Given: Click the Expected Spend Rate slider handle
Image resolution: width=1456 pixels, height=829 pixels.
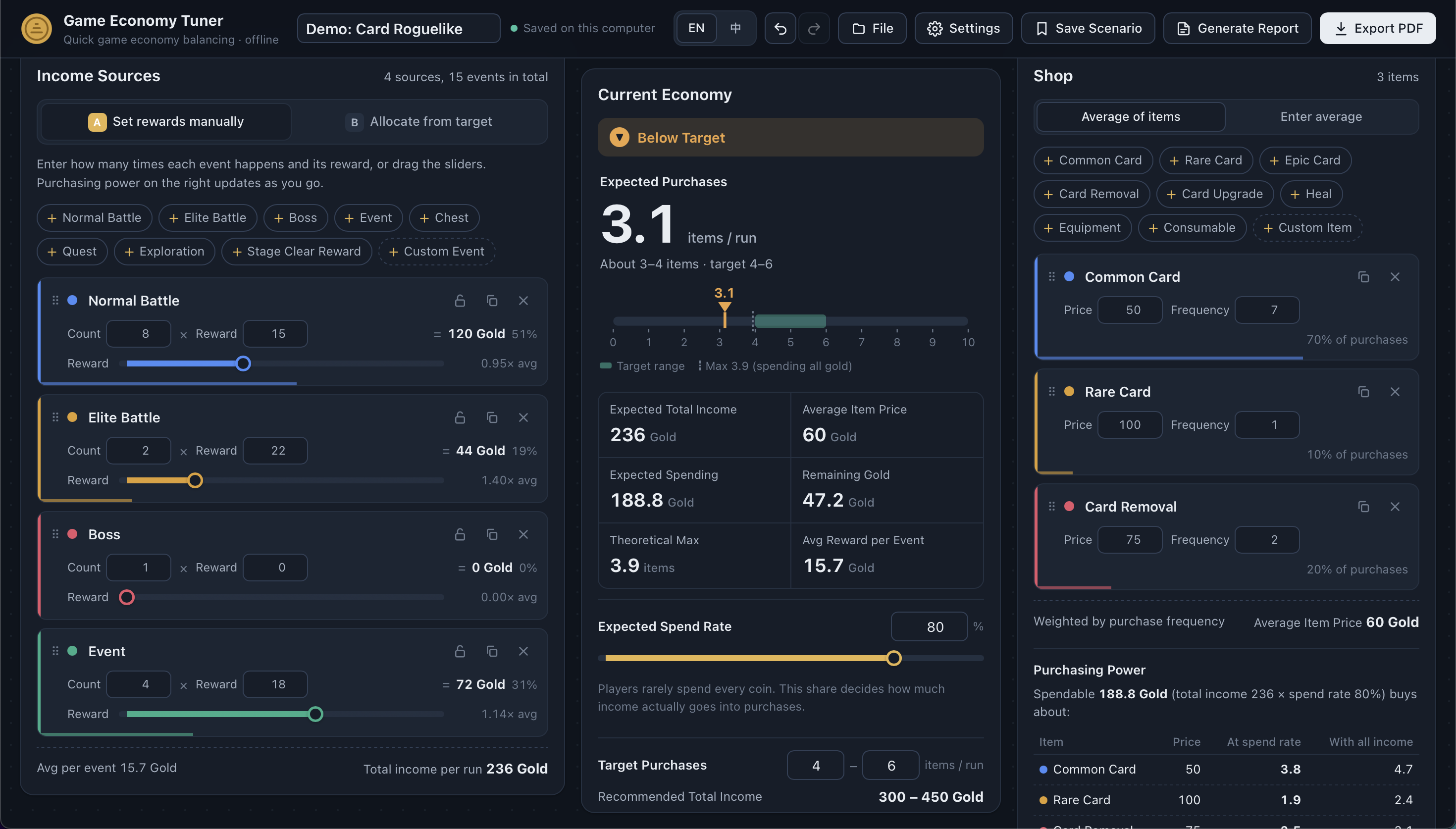Looking at the screenshot, I should point(893,658).
